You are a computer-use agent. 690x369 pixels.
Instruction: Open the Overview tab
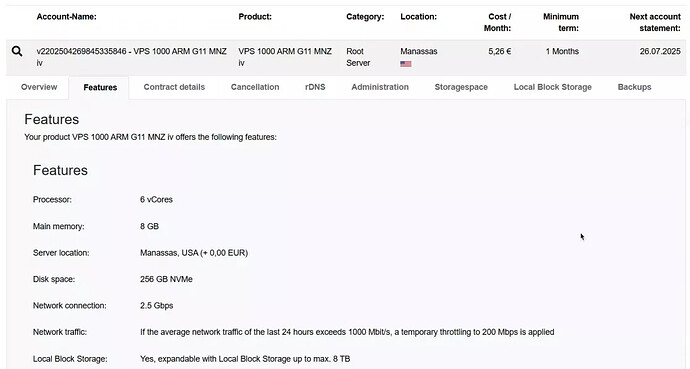39,87
